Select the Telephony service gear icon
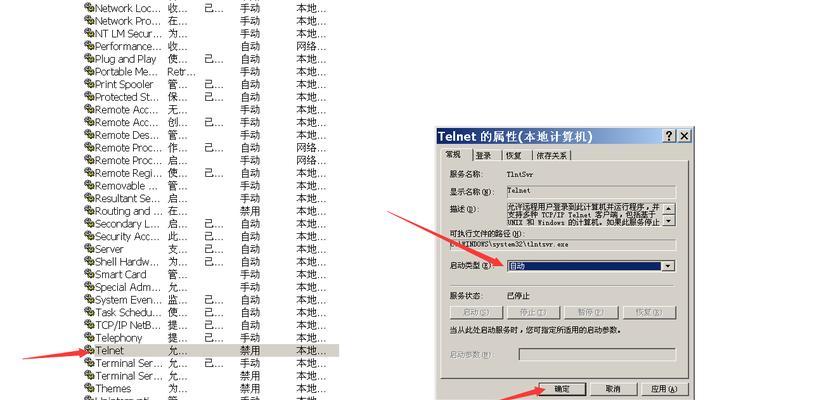The width and height of the screenshot is (838, 400). pos(89,337)
